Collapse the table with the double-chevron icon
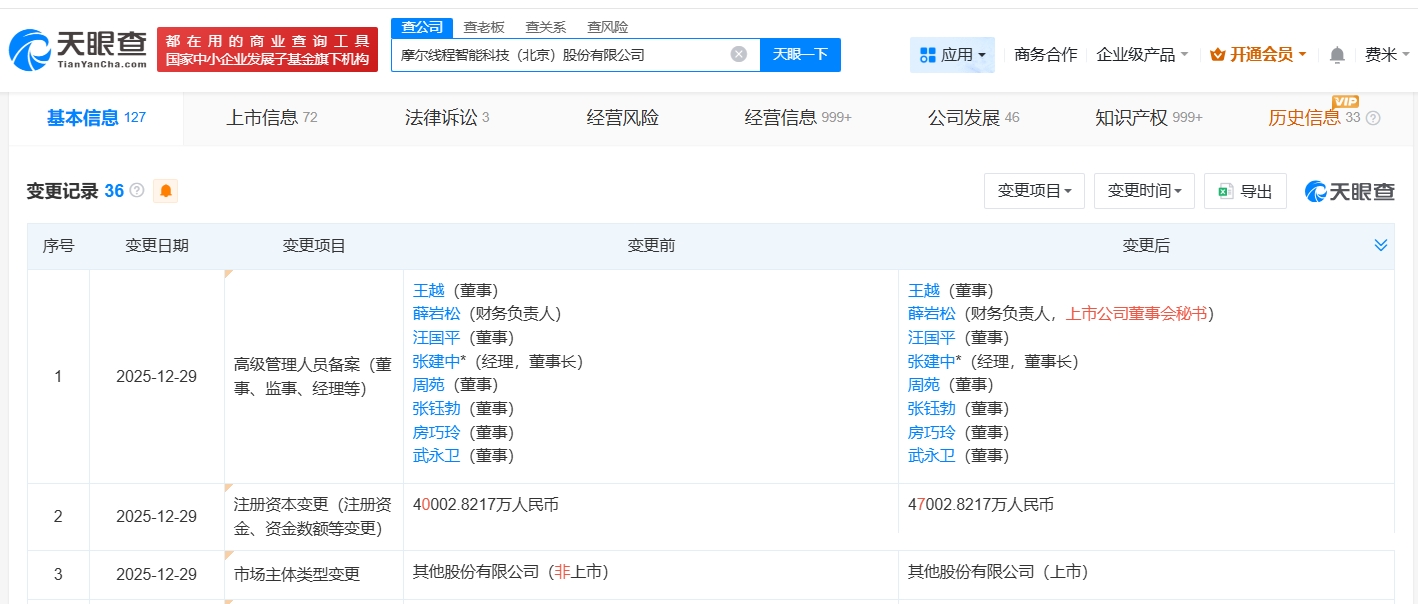This screenshot has height=604, width=1418. coord(1381,244)
